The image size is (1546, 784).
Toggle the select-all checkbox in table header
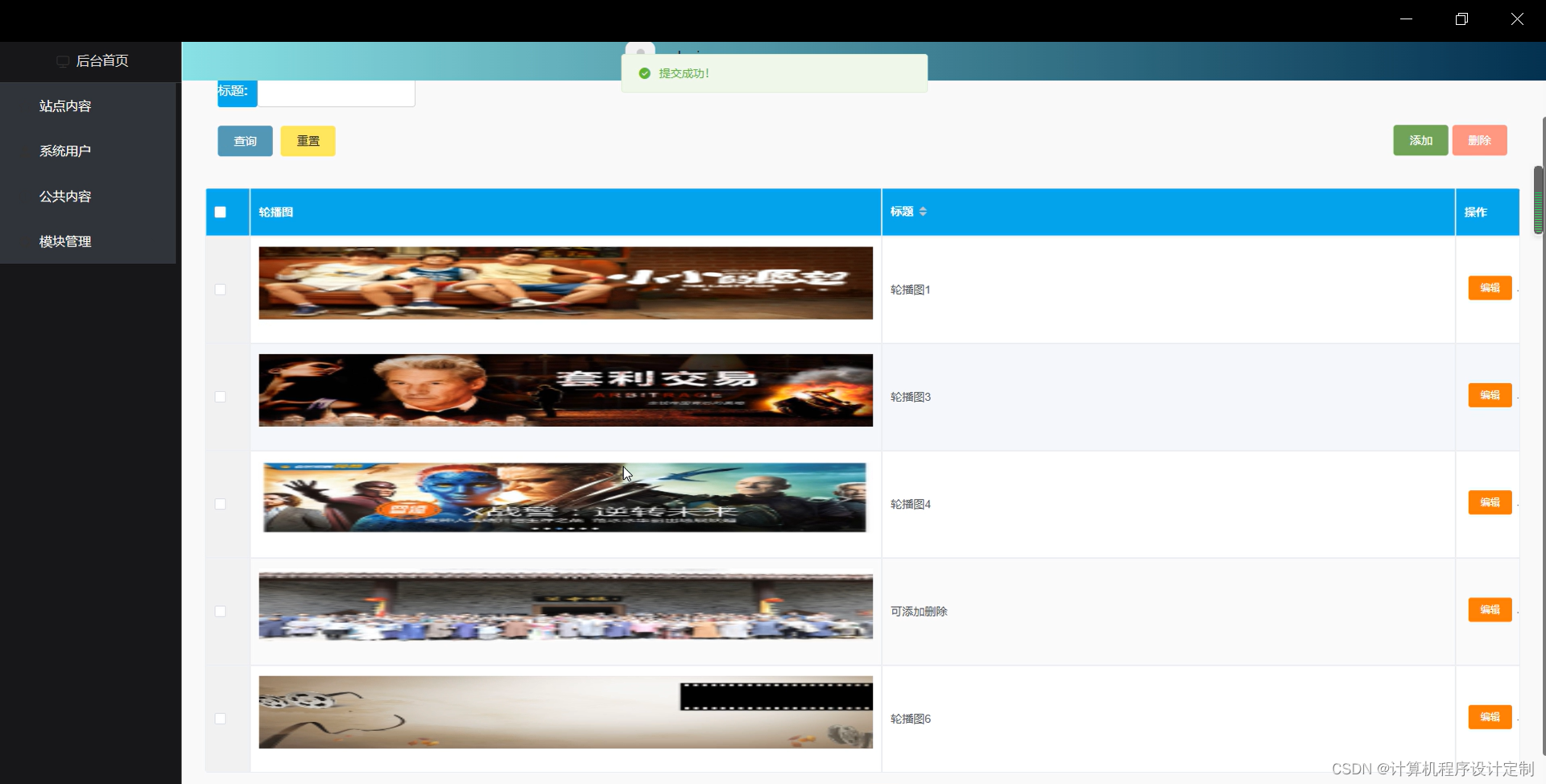pos(221,213)
